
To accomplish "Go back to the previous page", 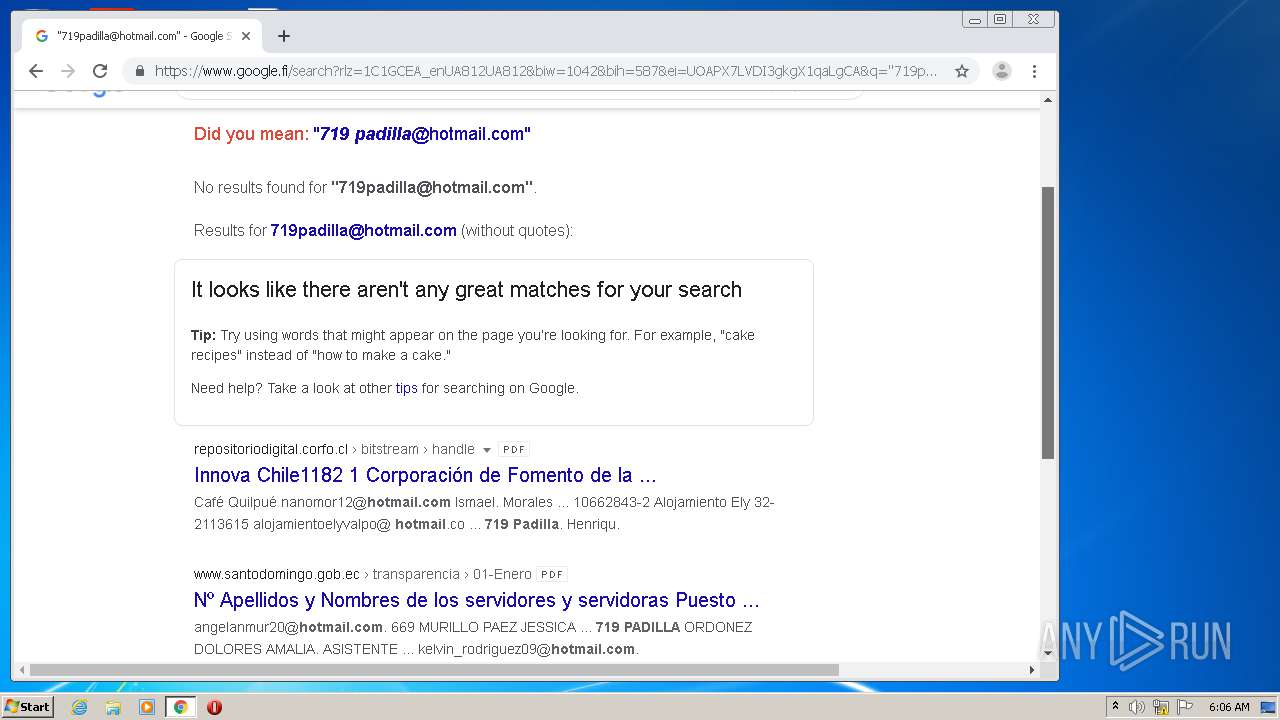I will pyautogui.click(x=36, y=71).
